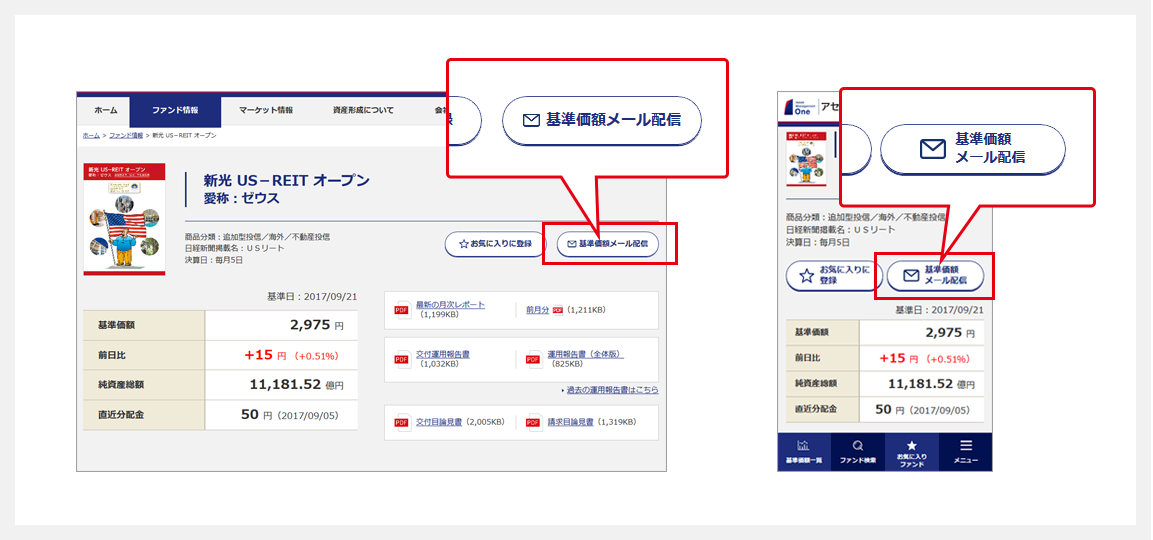Open the マーケット情報 navigation tab

pos(266,110)
